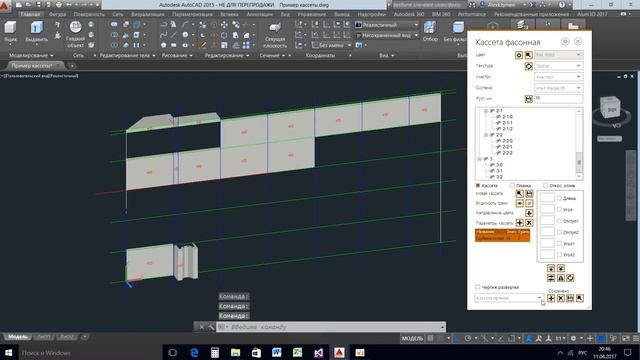The height and width of the screenshot is (360, 640).
Task: Enable the Отступ2 checkbox
Action: (x=559, y=232)
